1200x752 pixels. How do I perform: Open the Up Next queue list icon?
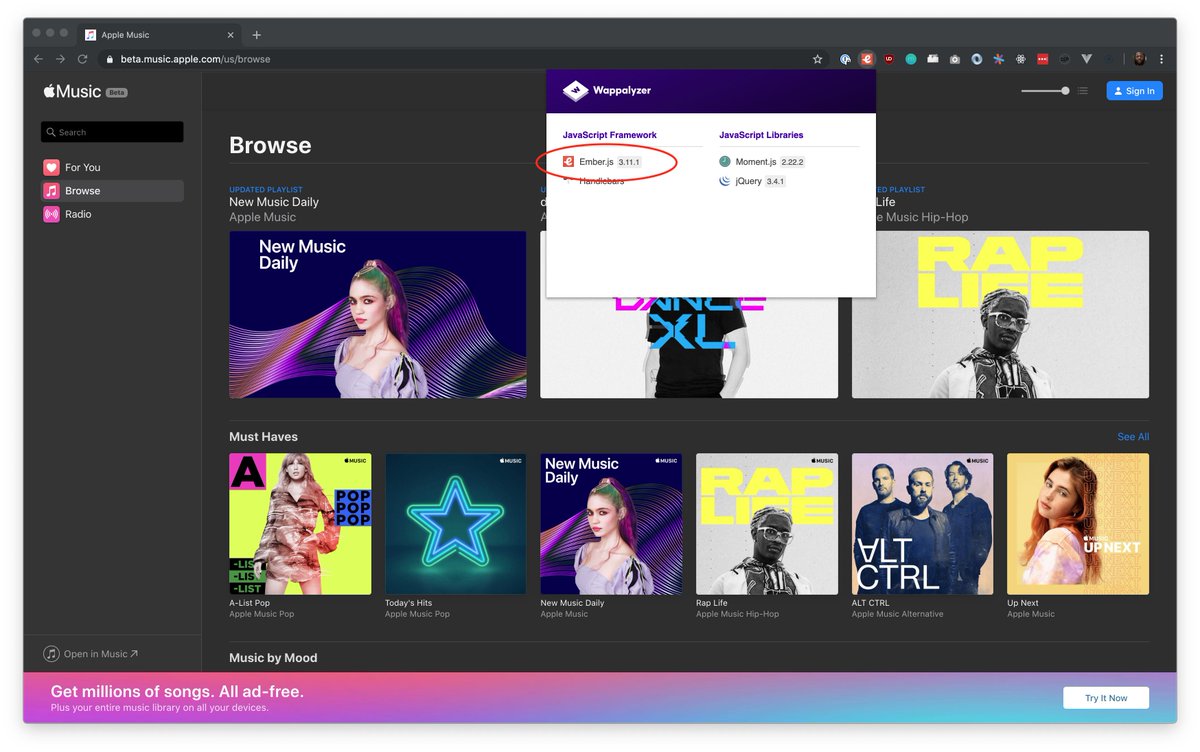(x=1083, y=91)
